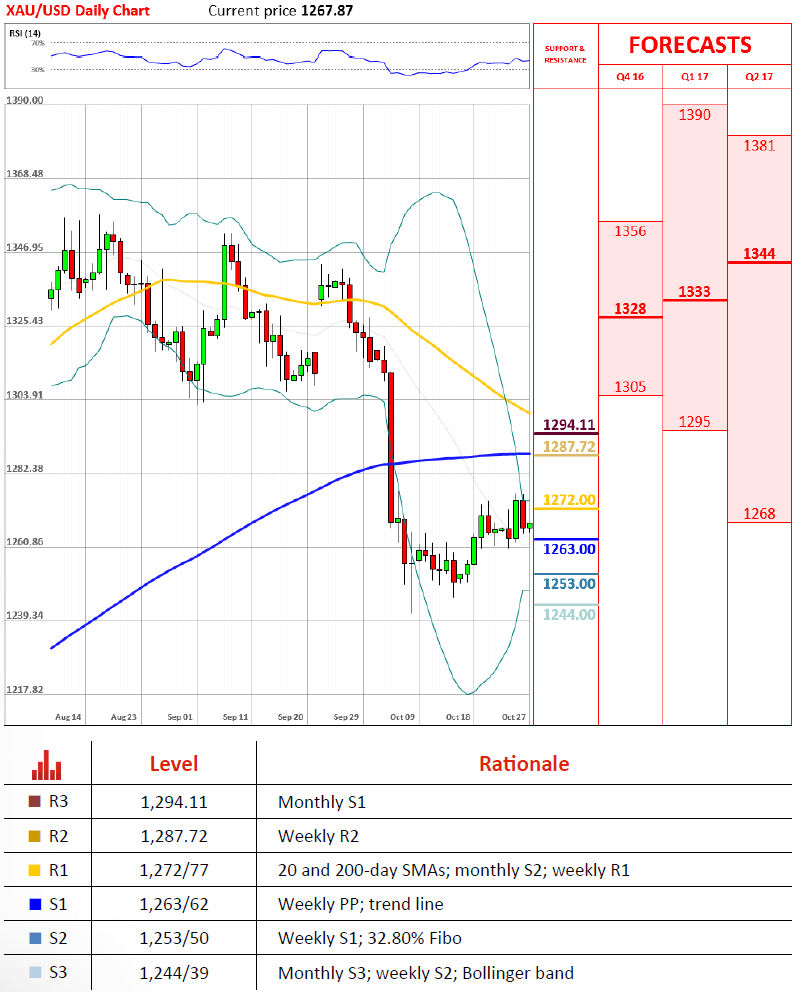Click the 1268 forecast low in Q2 17
Viewport: 801px width, 992px height.
pyautogui.click(x=759, y=514)
